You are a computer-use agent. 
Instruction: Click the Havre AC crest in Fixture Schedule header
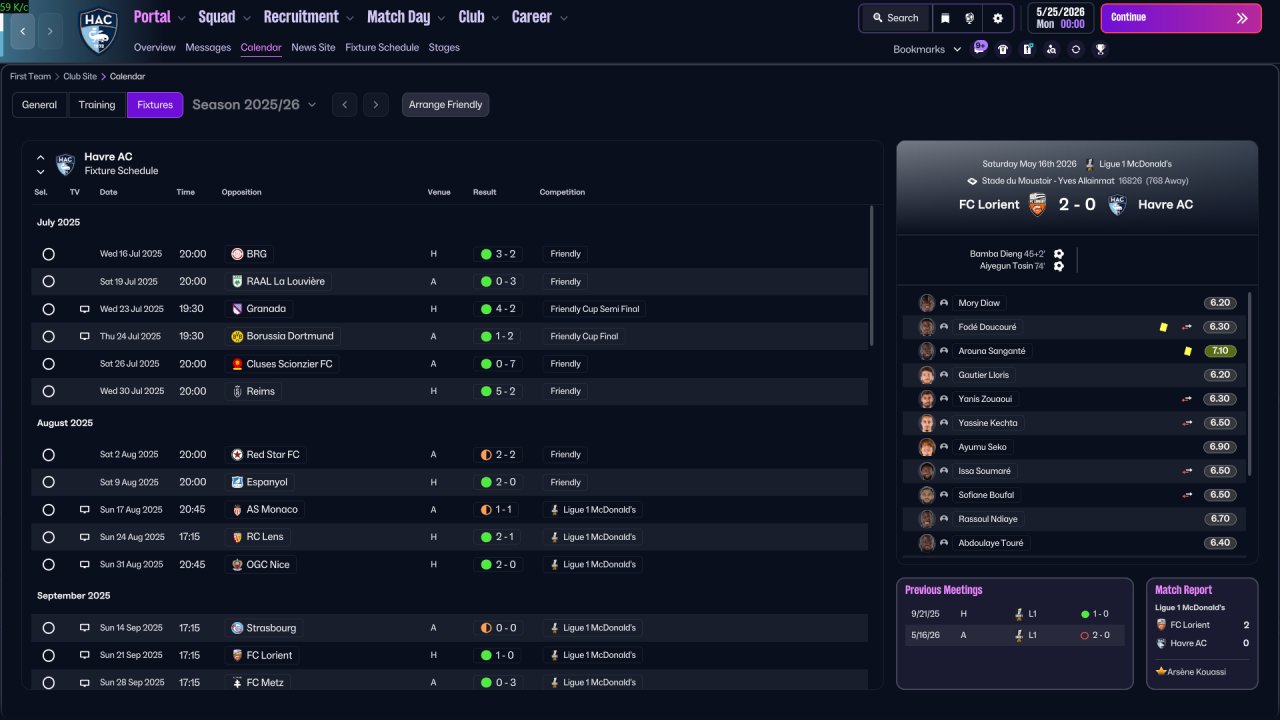pos(65,164)
